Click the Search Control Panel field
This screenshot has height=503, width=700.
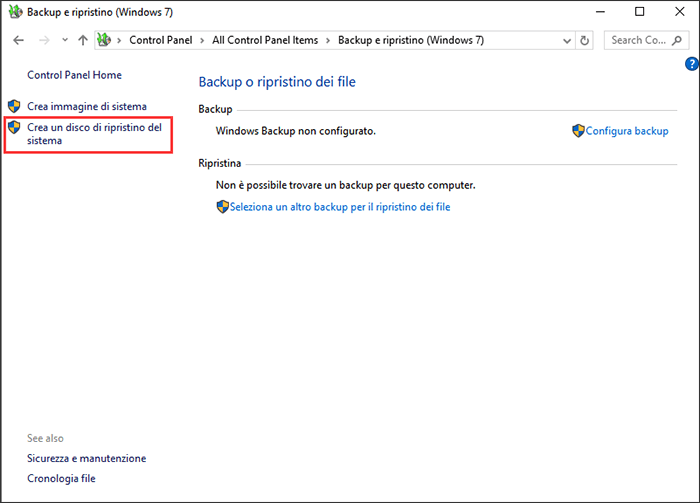click(x=646, y=40)
